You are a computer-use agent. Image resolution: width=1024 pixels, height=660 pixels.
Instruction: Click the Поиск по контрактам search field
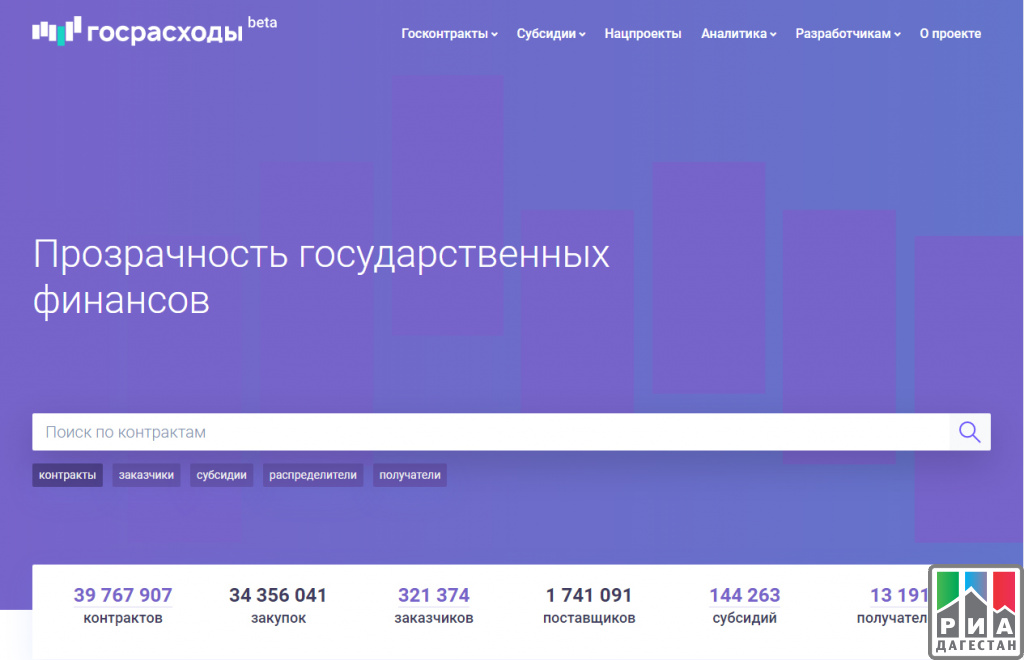pos(490,432)
